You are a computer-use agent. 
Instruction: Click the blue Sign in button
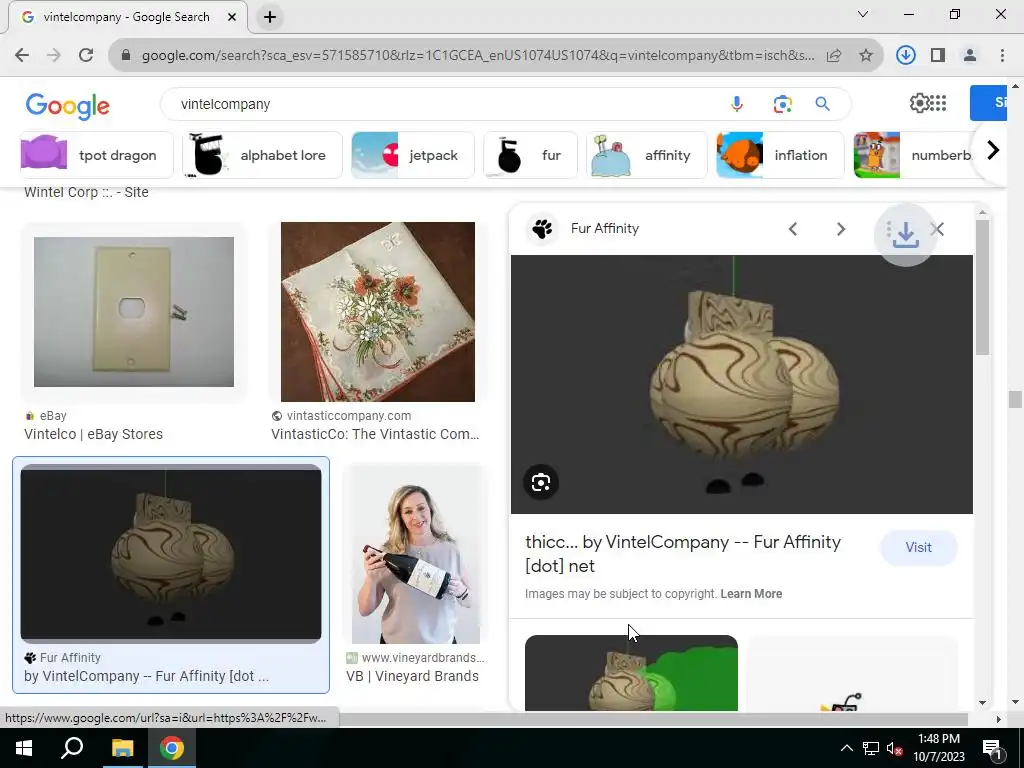pos(987,103)
